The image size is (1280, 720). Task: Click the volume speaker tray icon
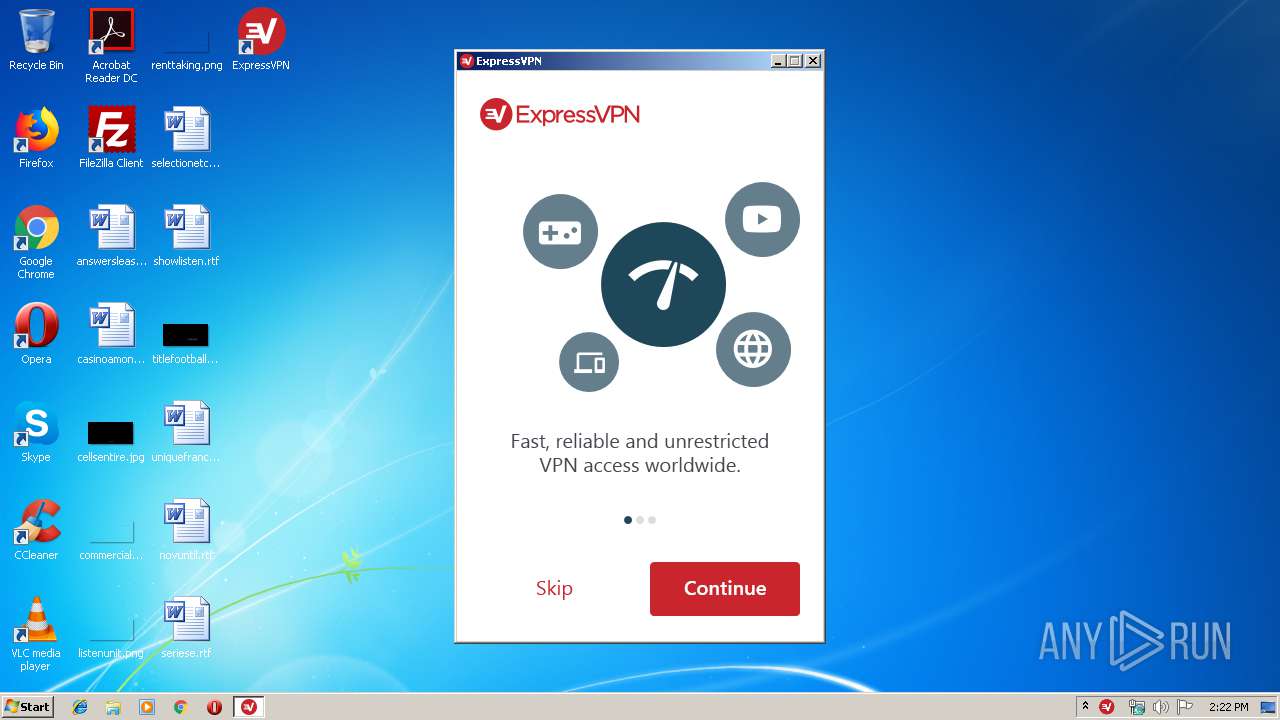tap(1160, 707)
